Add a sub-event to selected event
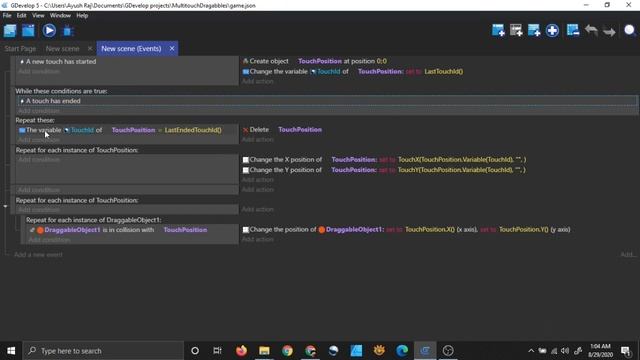The width and height of the screenshot is (640, 360). (x=516, y=30)
